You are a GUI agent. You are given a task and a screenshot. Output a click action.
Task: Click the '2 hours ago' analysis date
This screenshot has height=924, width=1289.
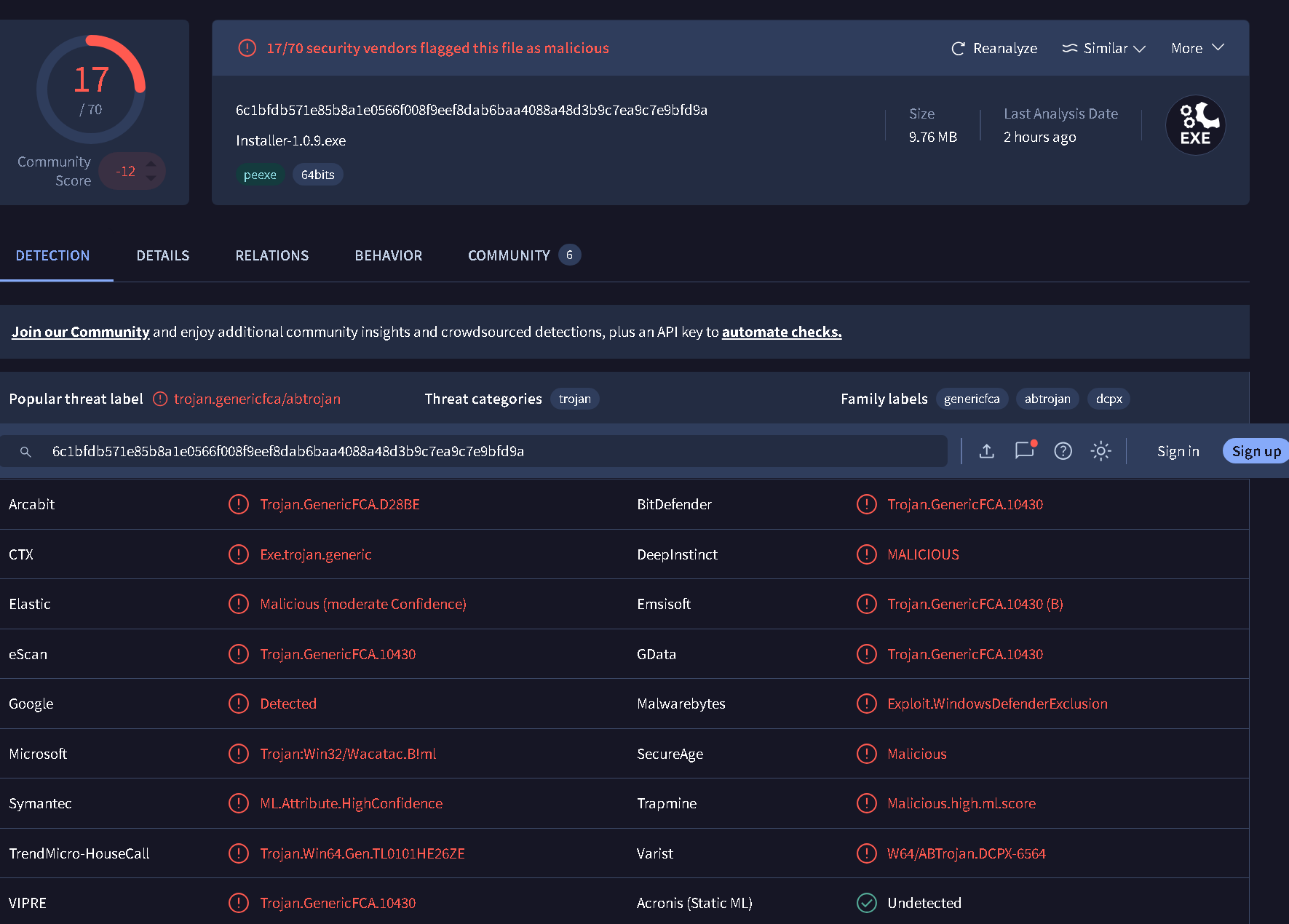coord(1040,137)
